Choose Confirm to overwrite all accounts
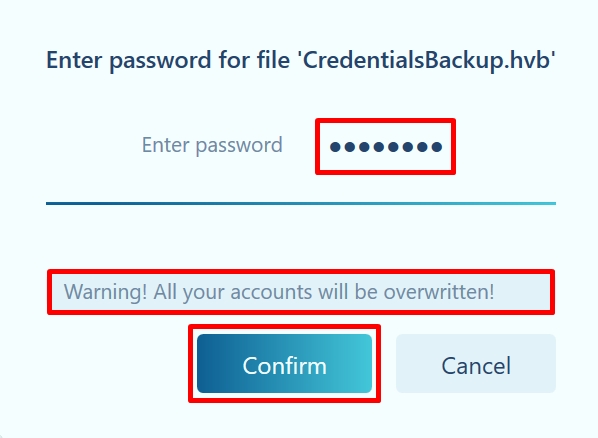 pyautogui.click(x=284, y=364)
